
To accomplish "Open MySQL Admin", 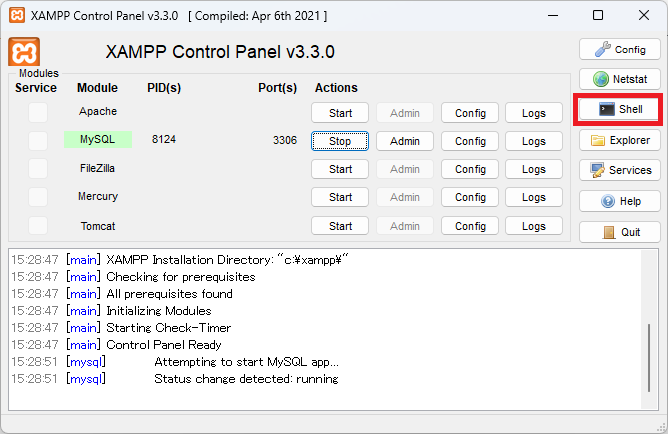I will tap(405, 141).
